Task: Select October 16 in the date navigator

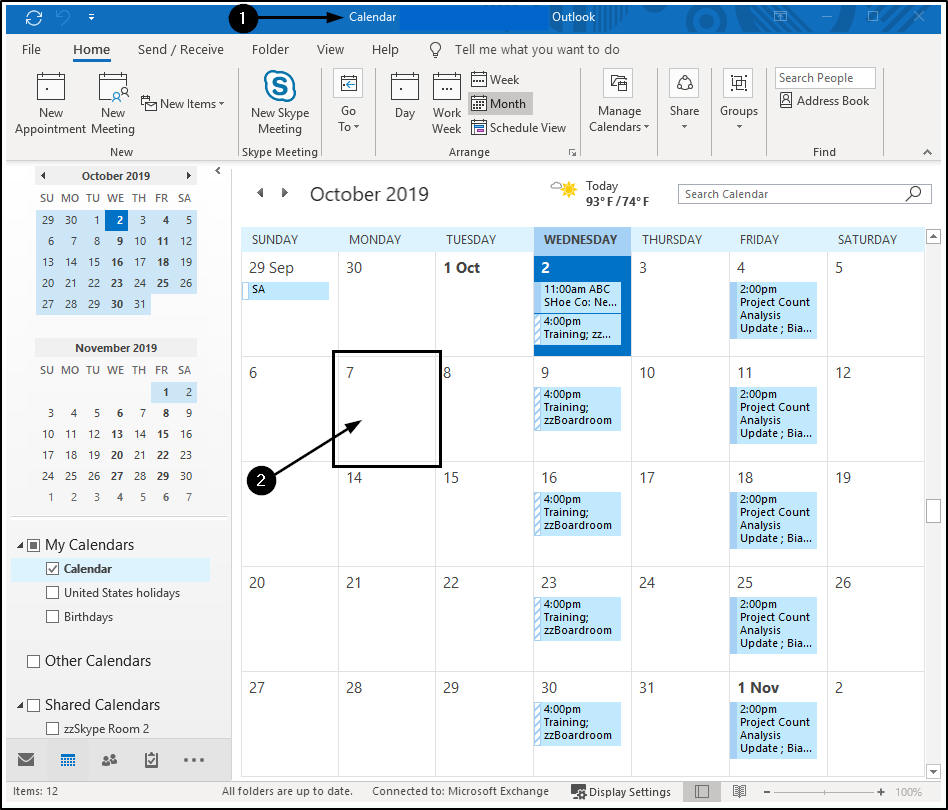Action: point(117,262)
